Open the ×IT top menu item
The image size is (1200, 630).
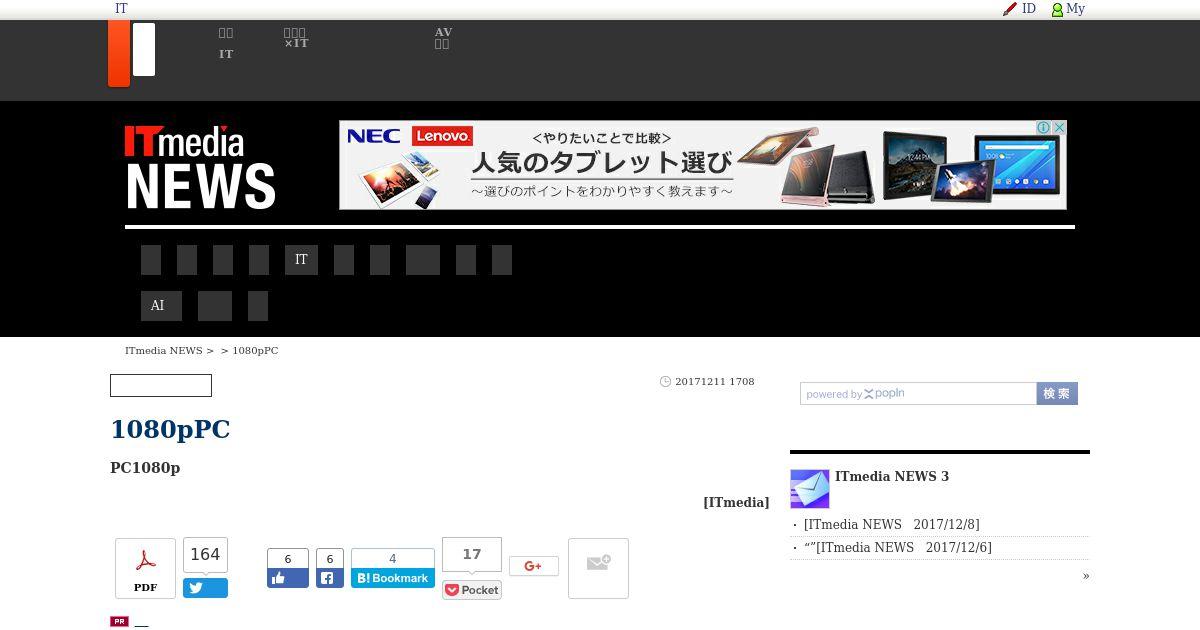296,38
